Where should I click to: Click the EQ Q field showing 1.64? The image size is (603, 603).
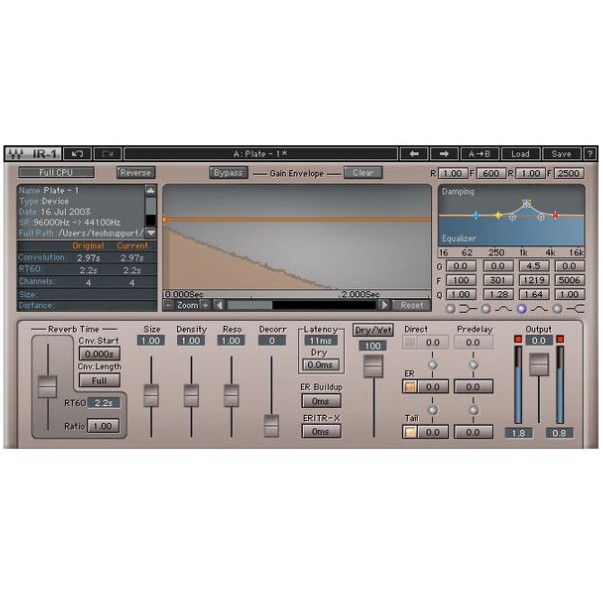coord(533,295)
